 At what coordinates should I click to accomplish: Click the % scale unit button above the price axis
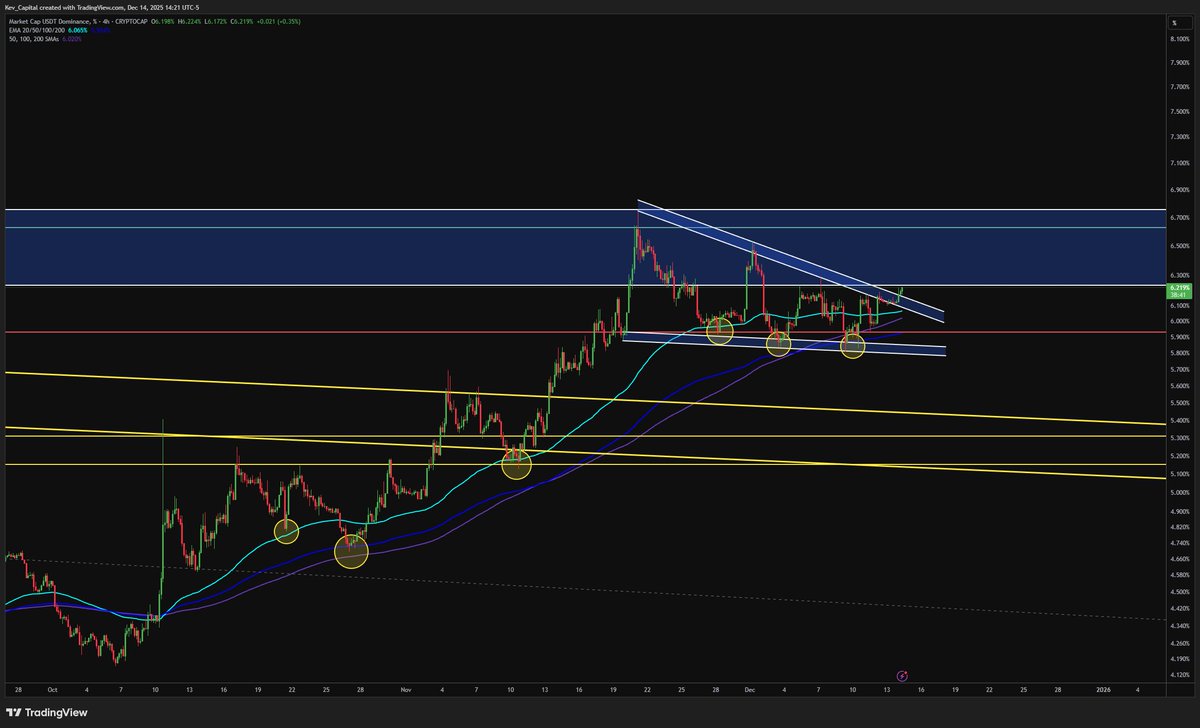tap(1181, 23)
